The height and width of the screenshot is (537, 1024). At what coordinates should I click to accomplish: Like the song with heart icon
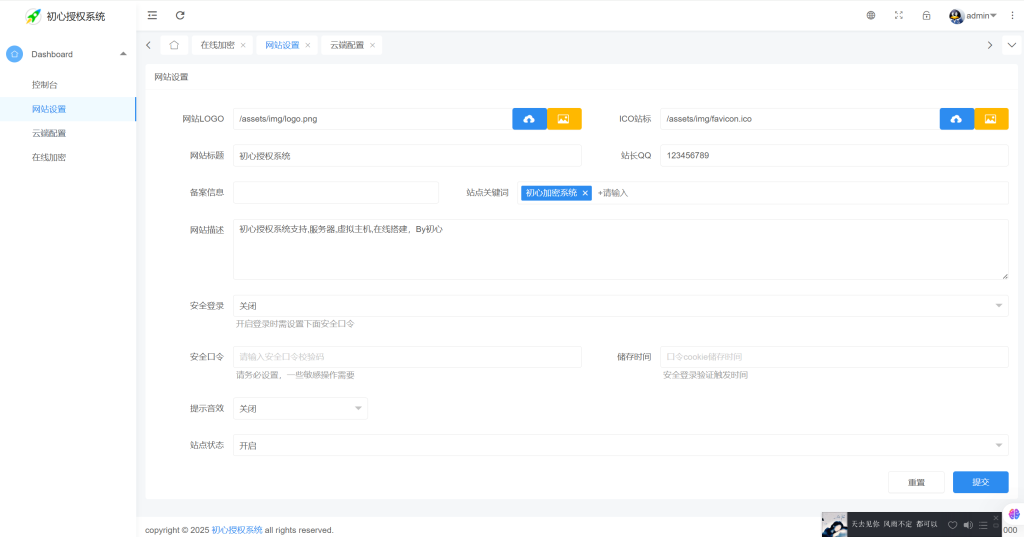(x=952, y=525)
